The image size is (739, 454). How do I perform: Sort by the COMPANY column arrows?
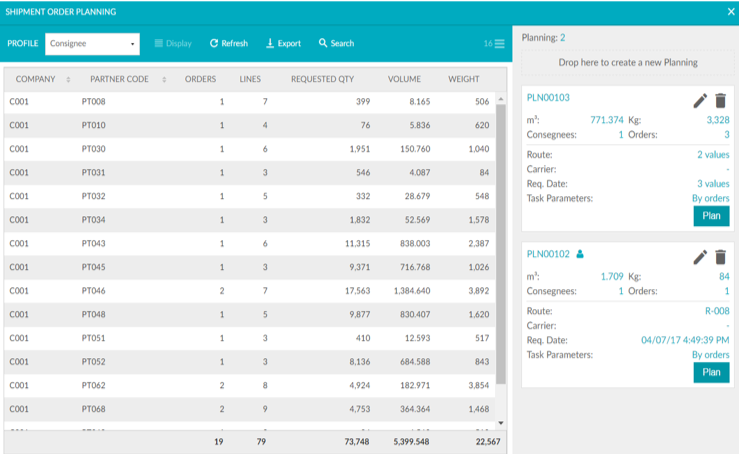click(x=68, y=80)
